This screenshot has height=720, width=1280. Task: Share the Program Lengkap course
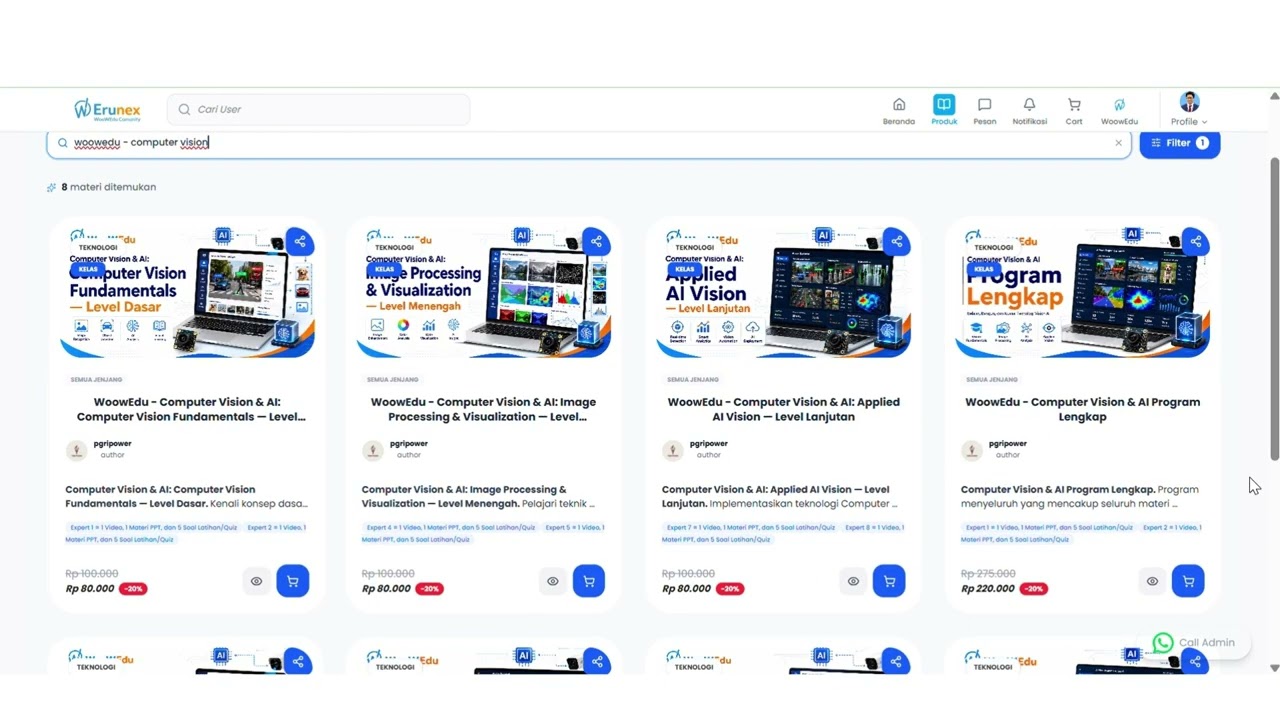pos(1196,241)
